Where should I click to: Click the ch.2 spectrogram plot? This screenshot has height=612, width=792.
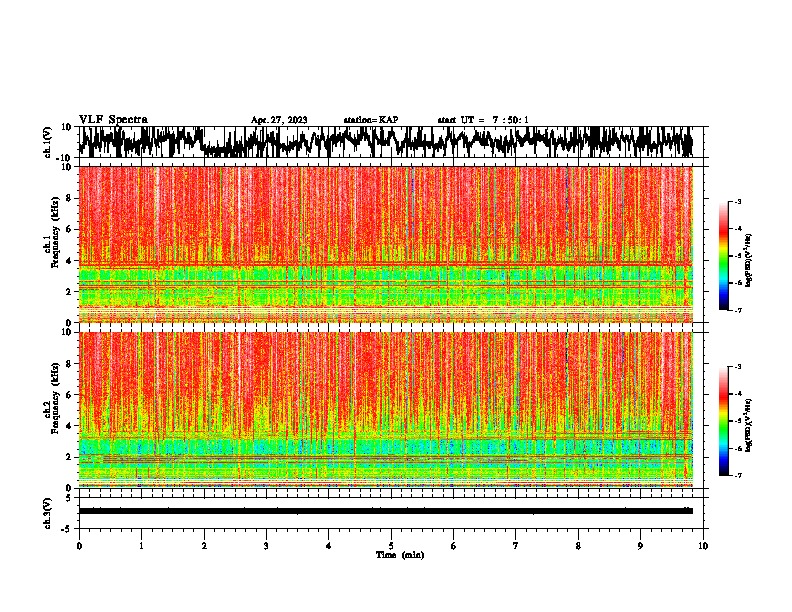(385, 410)
